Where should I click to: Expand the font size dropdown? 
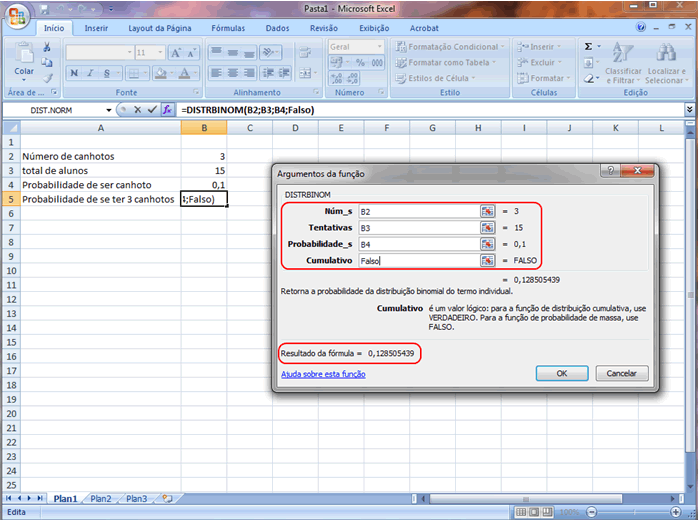point(159,52)
